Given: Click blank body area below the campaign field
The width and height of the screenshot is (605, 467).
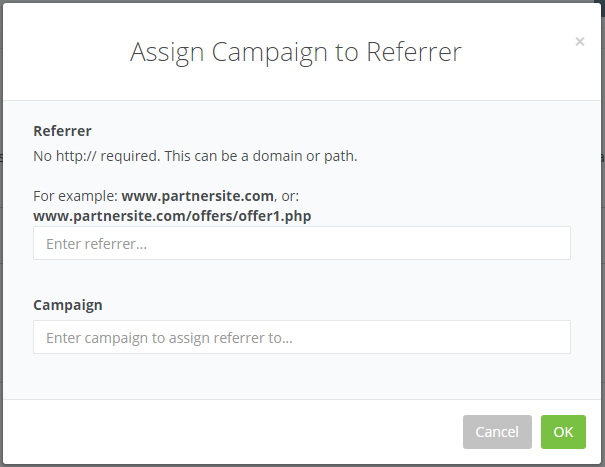Looking at the screenshot, I should (x=301, y=376).
